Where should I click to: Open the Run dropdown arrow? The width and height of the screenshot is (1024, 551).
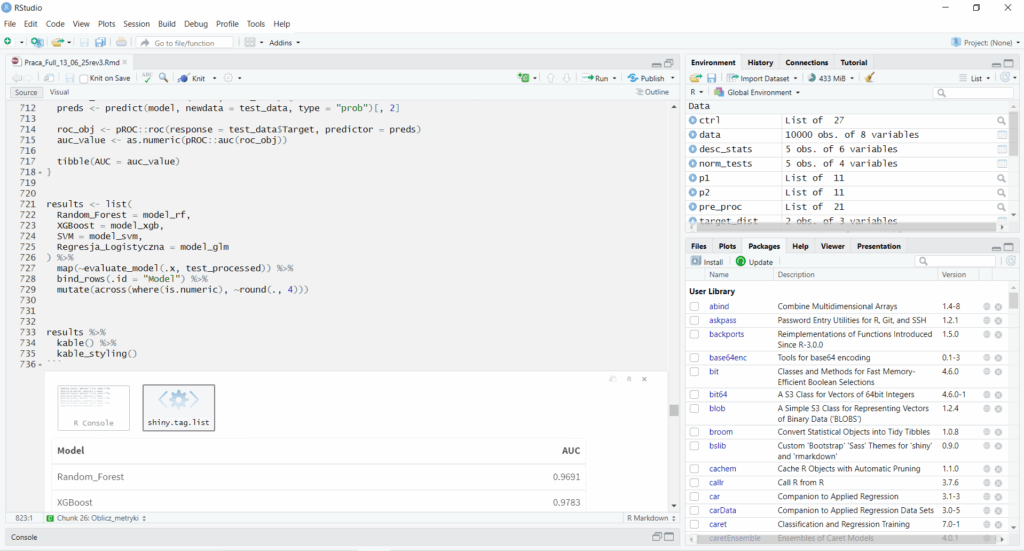[615, 78]
